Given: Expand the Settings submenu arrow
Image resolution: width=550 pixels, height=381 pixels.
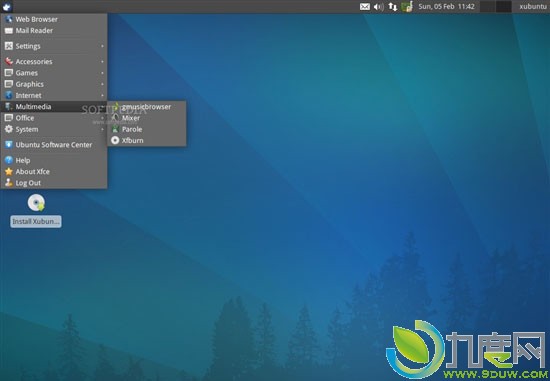Looking at the screenshot, I should click(102, 46).
